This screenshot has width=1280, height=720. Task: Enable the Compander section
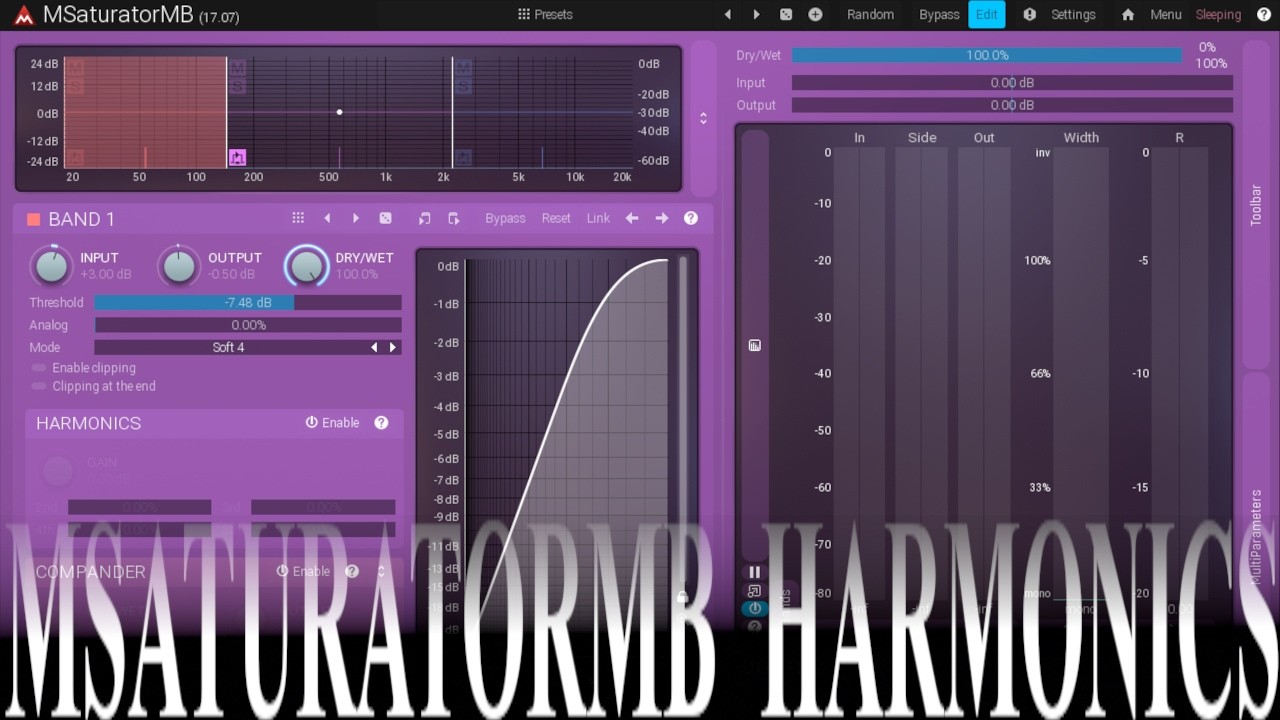coord(303,571)
